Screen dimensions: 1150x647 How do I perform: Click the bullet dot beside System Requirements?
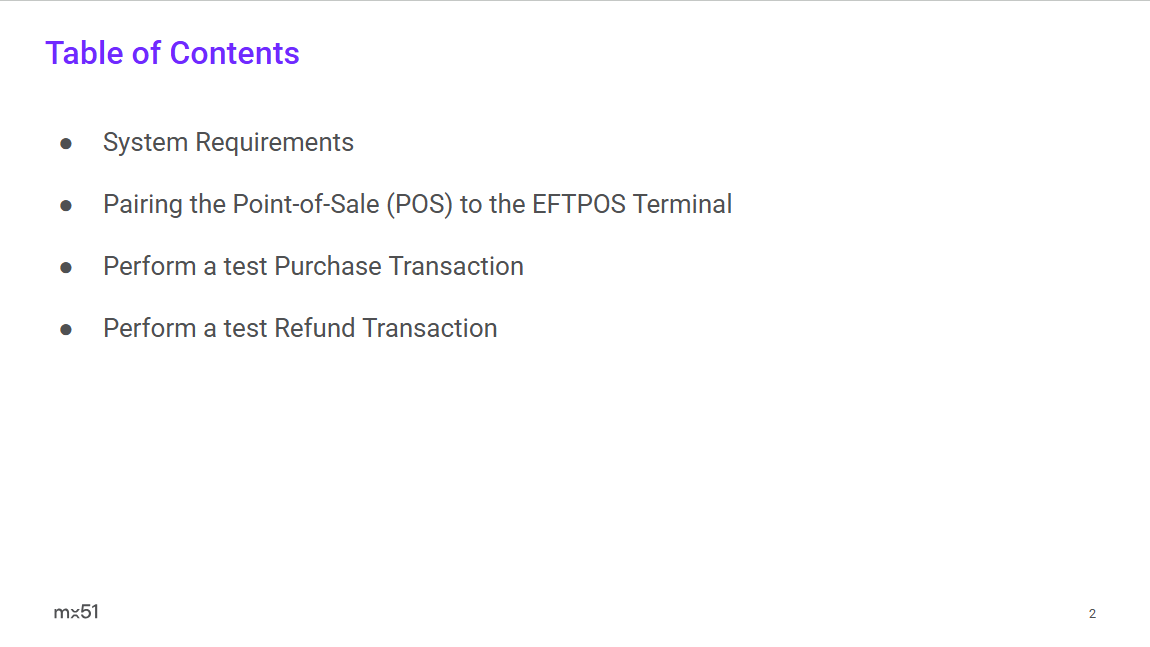coord(66,144)
